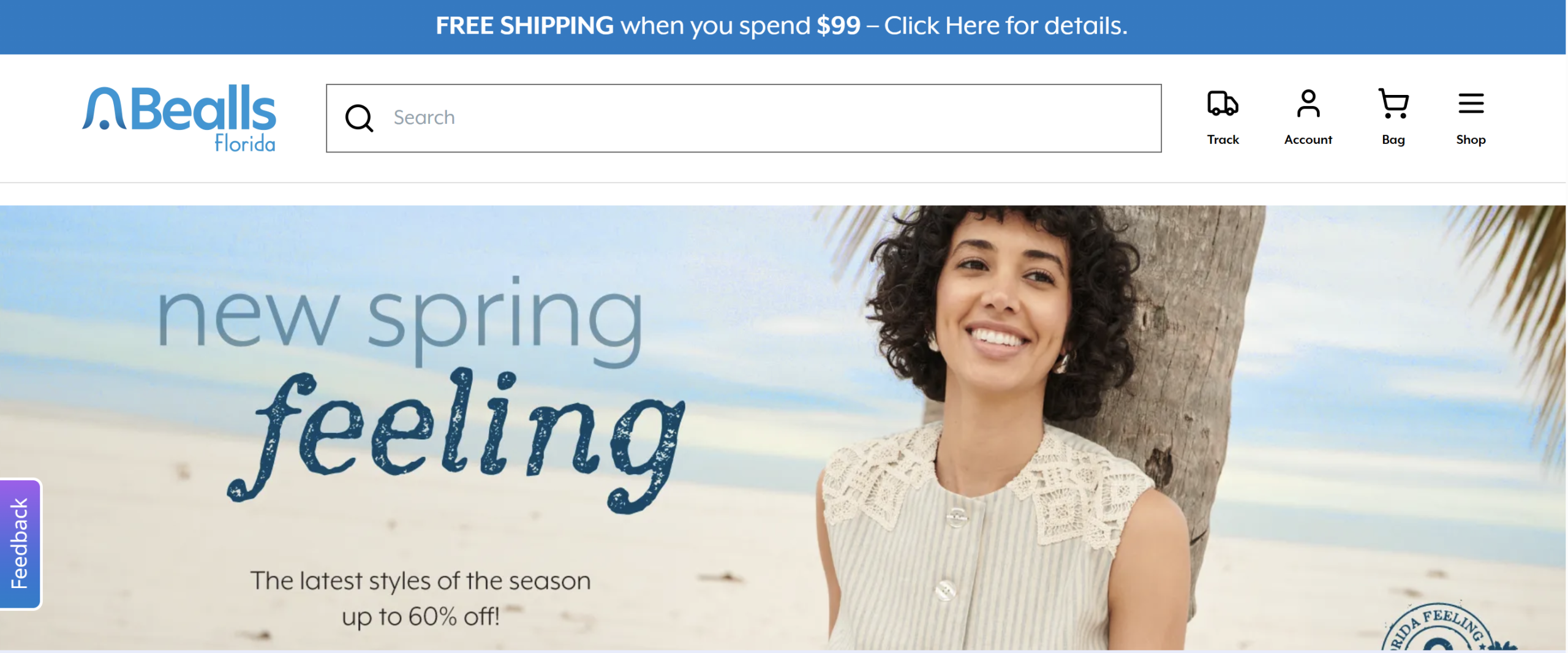The width and height of the screenshot is (1568, 653).
Task: Select the Shop label text
Action: 1471,140
